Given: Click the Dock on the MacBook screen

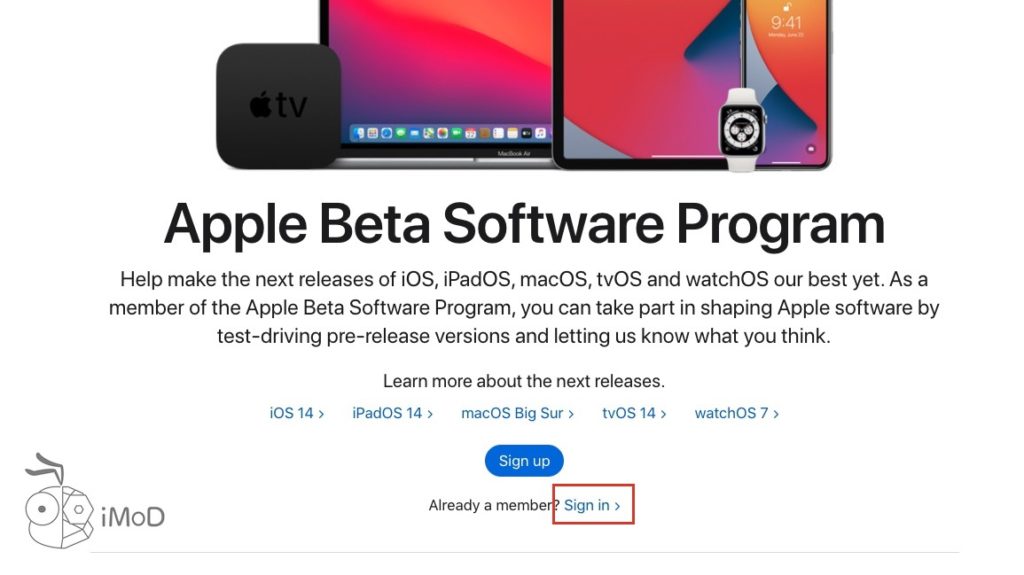Looking at the screenshot, I should 448,133.
